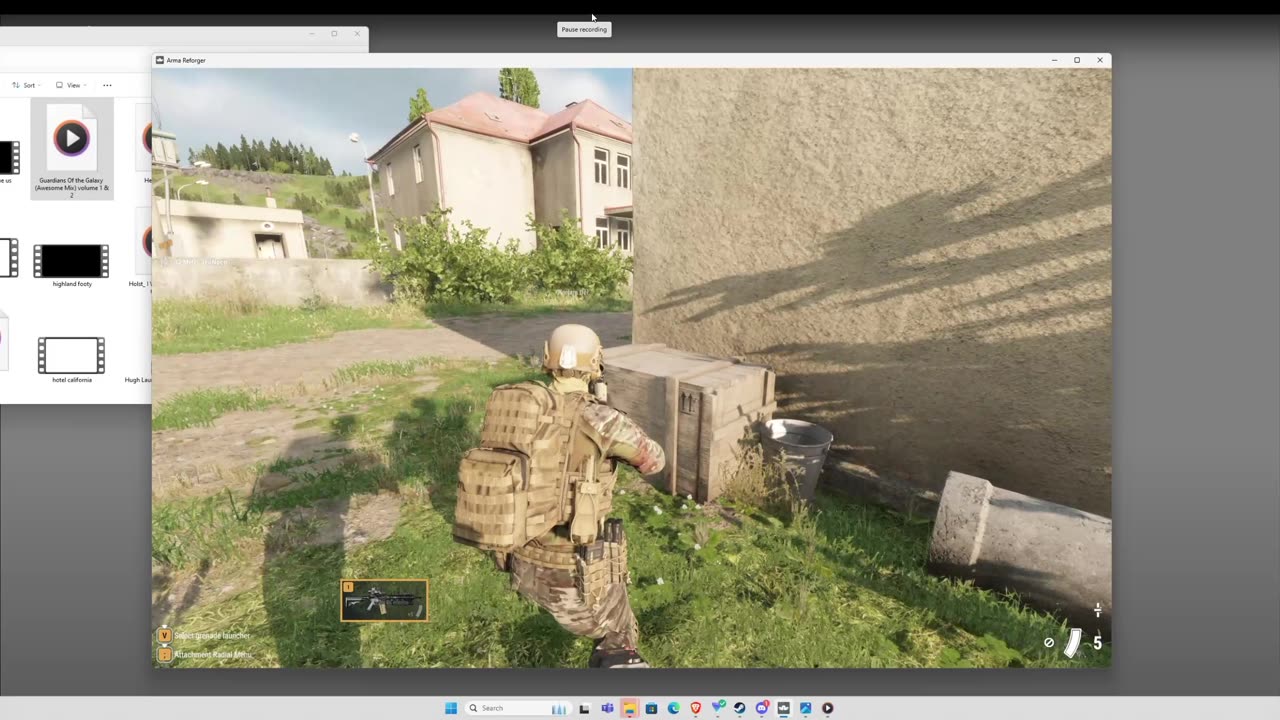Select the Guardians Of the Galaxy audio file
The width and height of the screenshot is (1280, 720).
[x=72, y=149]
